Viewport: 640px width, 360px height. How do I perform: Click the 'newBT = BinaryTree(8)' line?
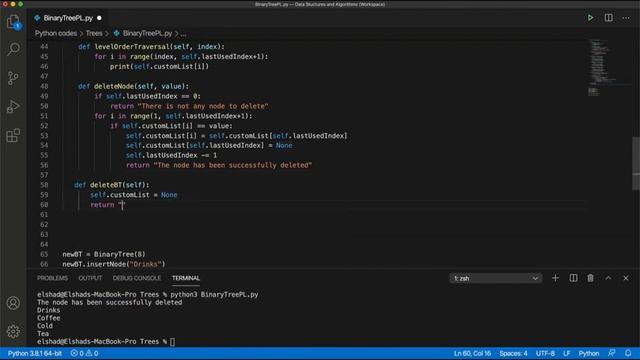pyautogui.click(x=104, y=254)
